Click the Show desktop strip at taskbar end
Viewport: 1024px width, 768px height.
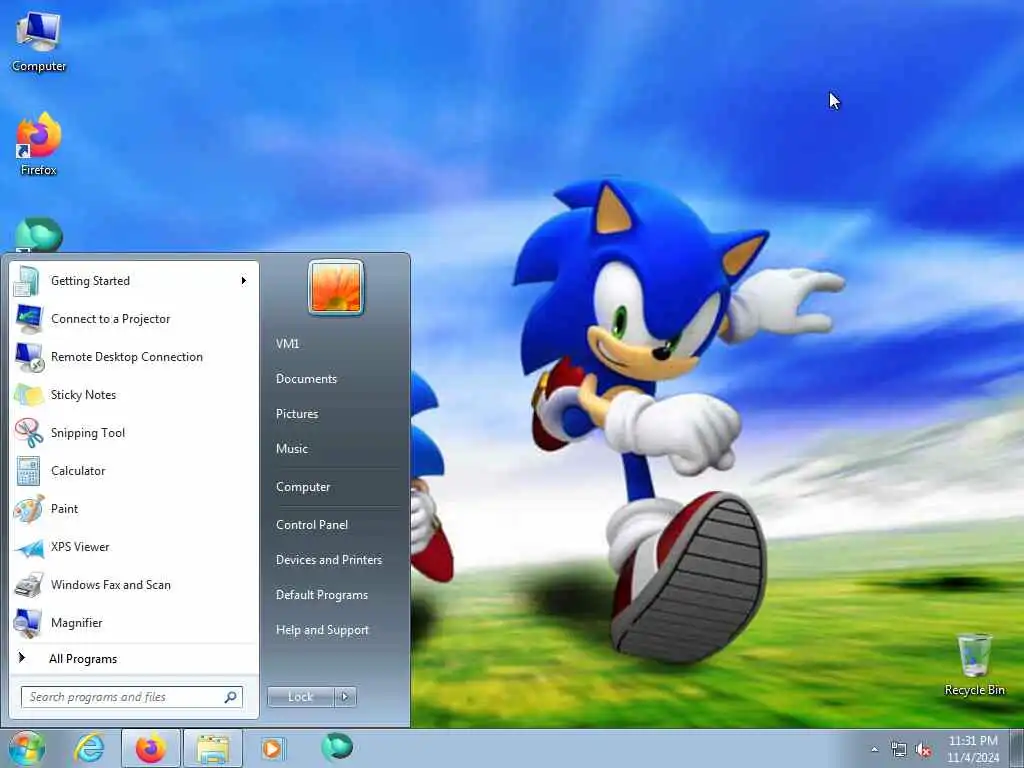pyautogui.click(x=1019, y=748)
